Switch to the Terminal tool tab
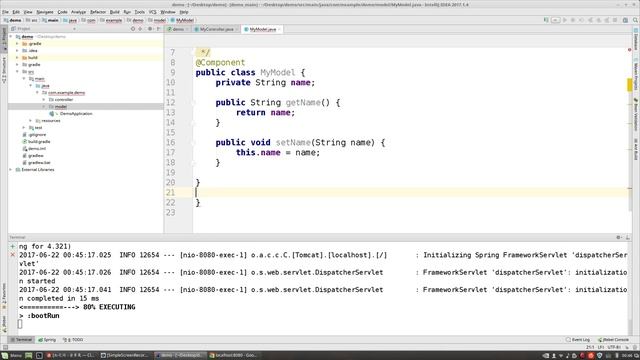The image size is (640, 360). point(21,340)
